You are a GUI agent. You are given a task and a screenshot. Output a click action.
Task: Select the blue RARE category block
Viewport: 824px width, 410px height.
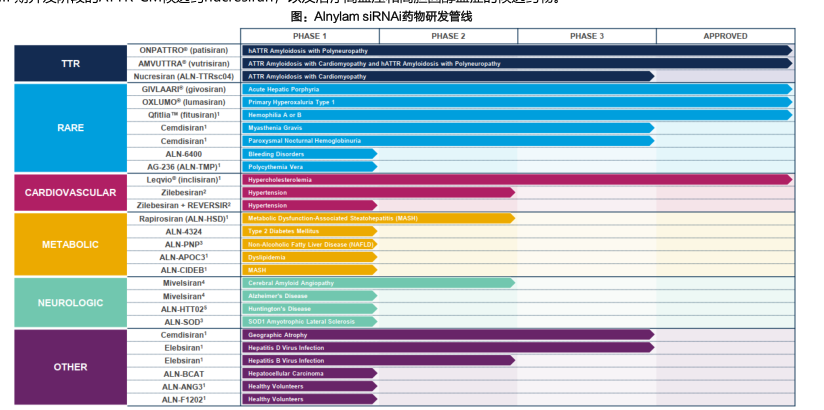tap(70, 128)
